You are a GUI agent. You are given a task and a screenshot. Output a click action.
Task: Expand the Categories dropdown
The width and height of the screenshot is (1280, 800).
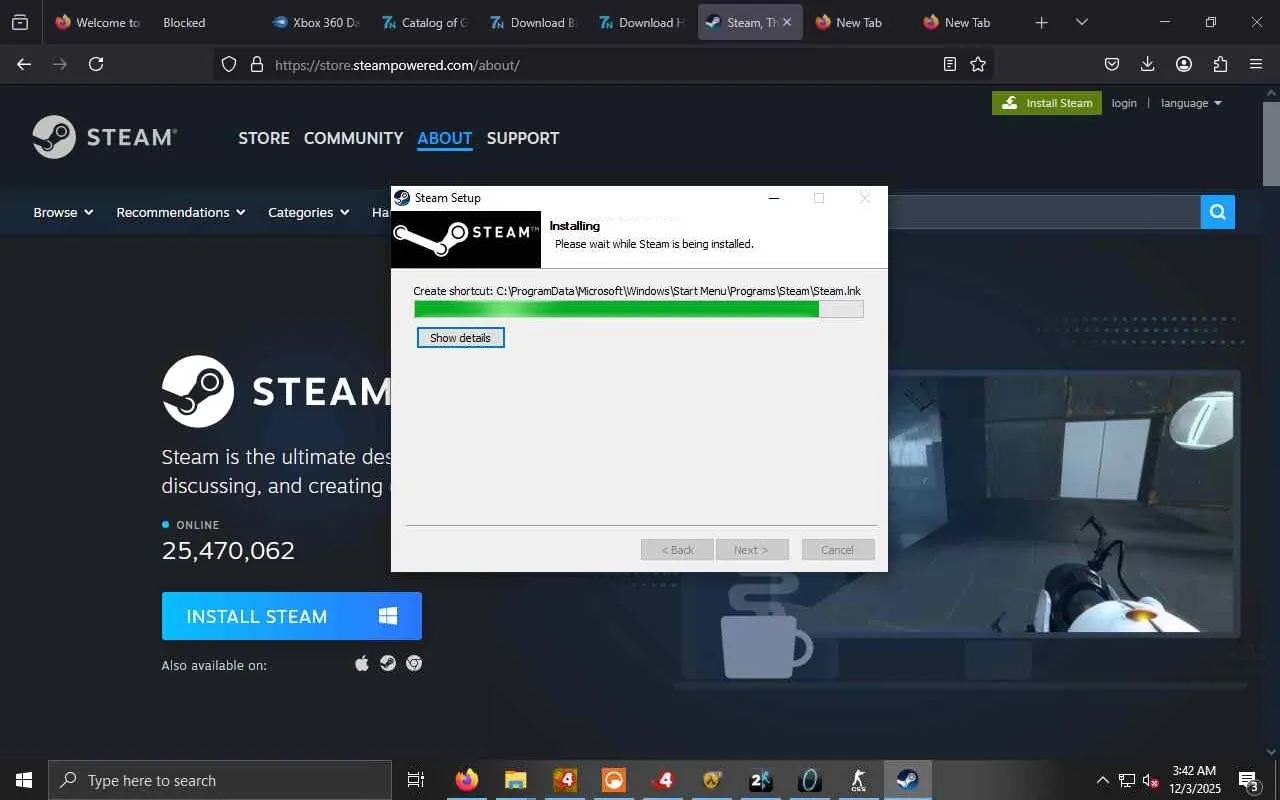pyautogui.click(x=309, y=212)
